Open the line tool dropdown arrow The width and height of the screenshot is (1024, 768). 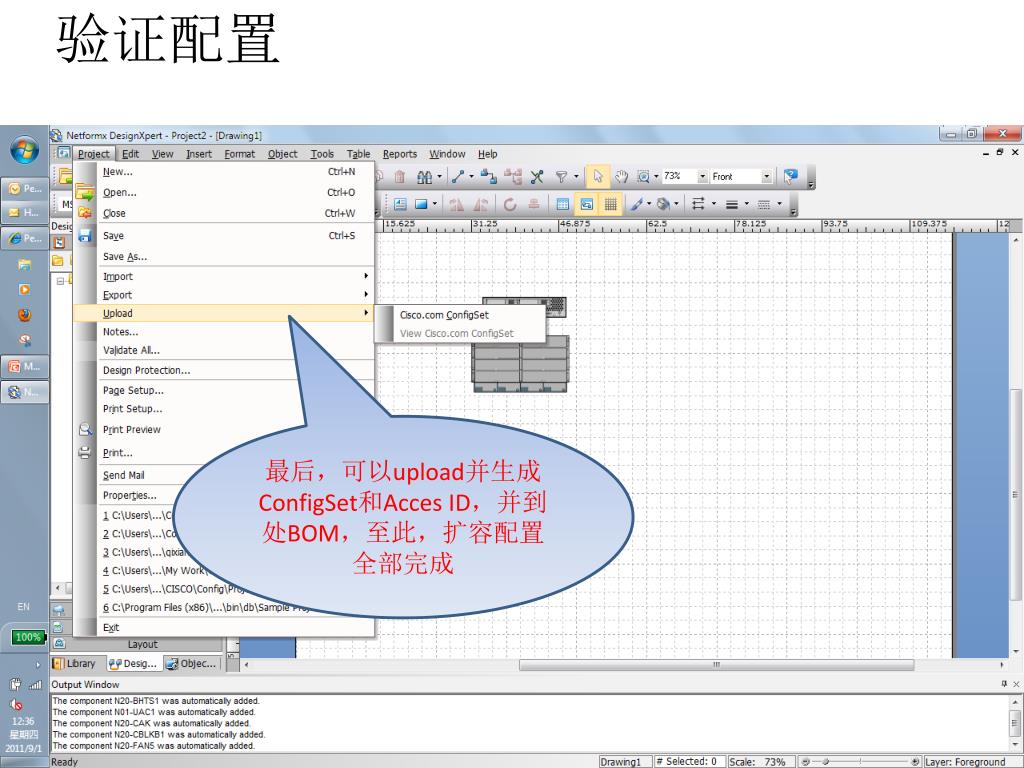[x=471, y=176]
